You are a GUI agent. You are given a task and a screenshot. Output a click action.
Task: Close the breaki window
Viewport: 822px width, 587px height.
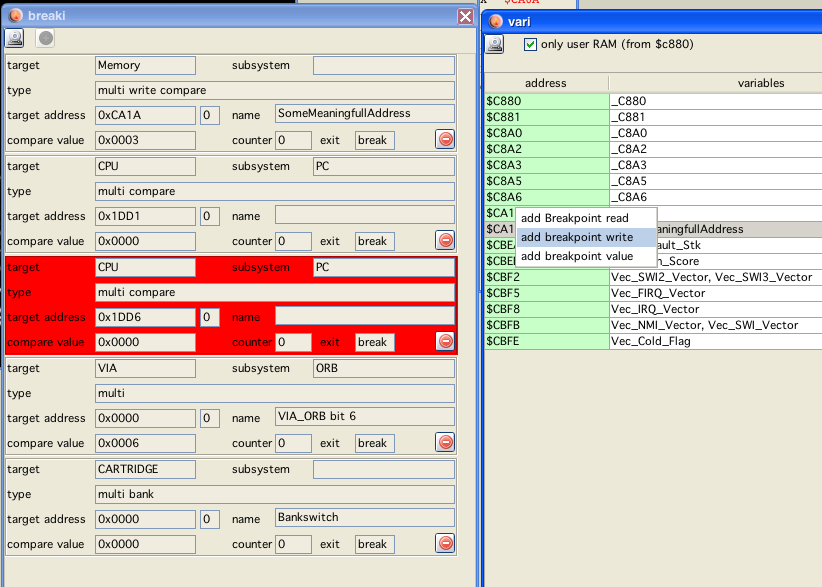(465, 16)
